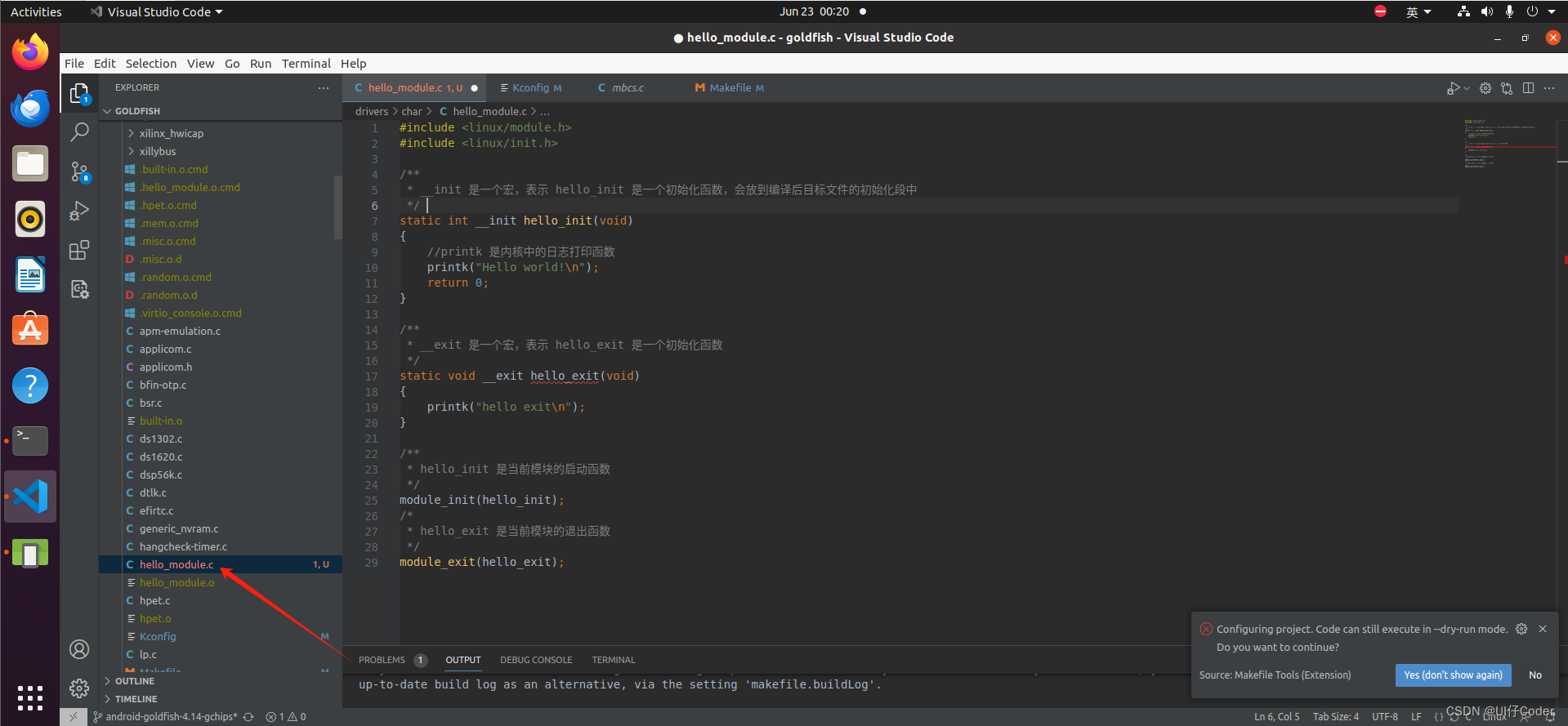Click the Debug and Run editor icon

click(1453, 88)
